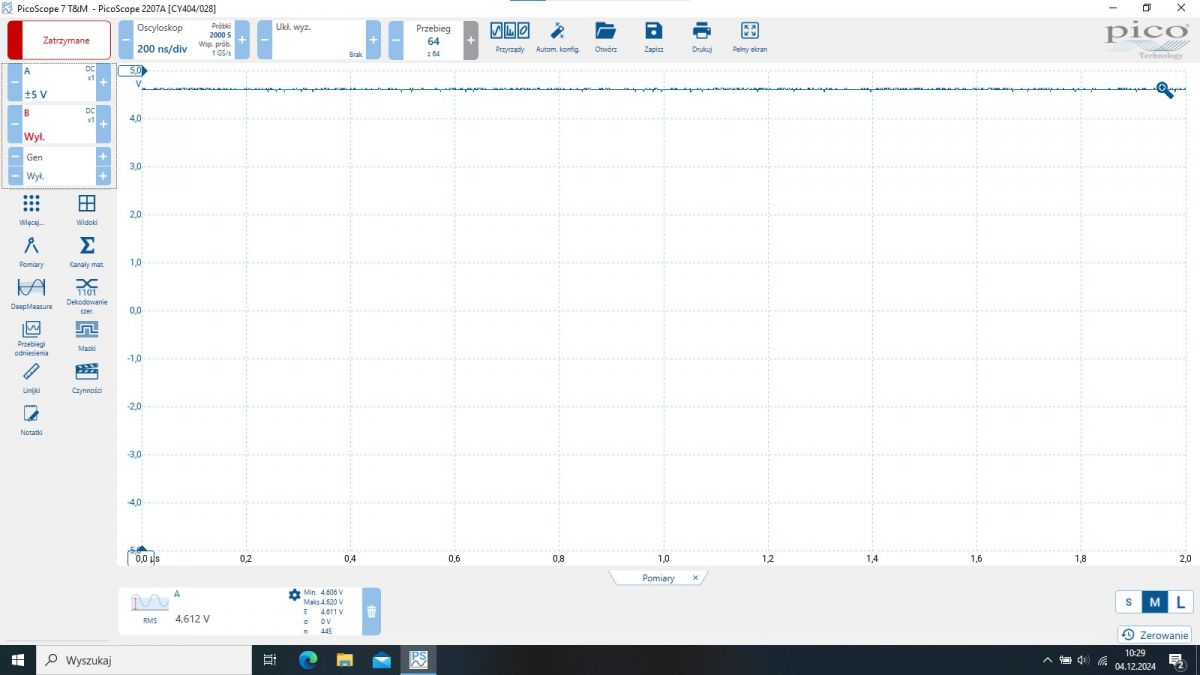Click minus on the Ukł. wyz. trigger control
The height and width of the screenshot is (675, 1200).
(264, 40)
